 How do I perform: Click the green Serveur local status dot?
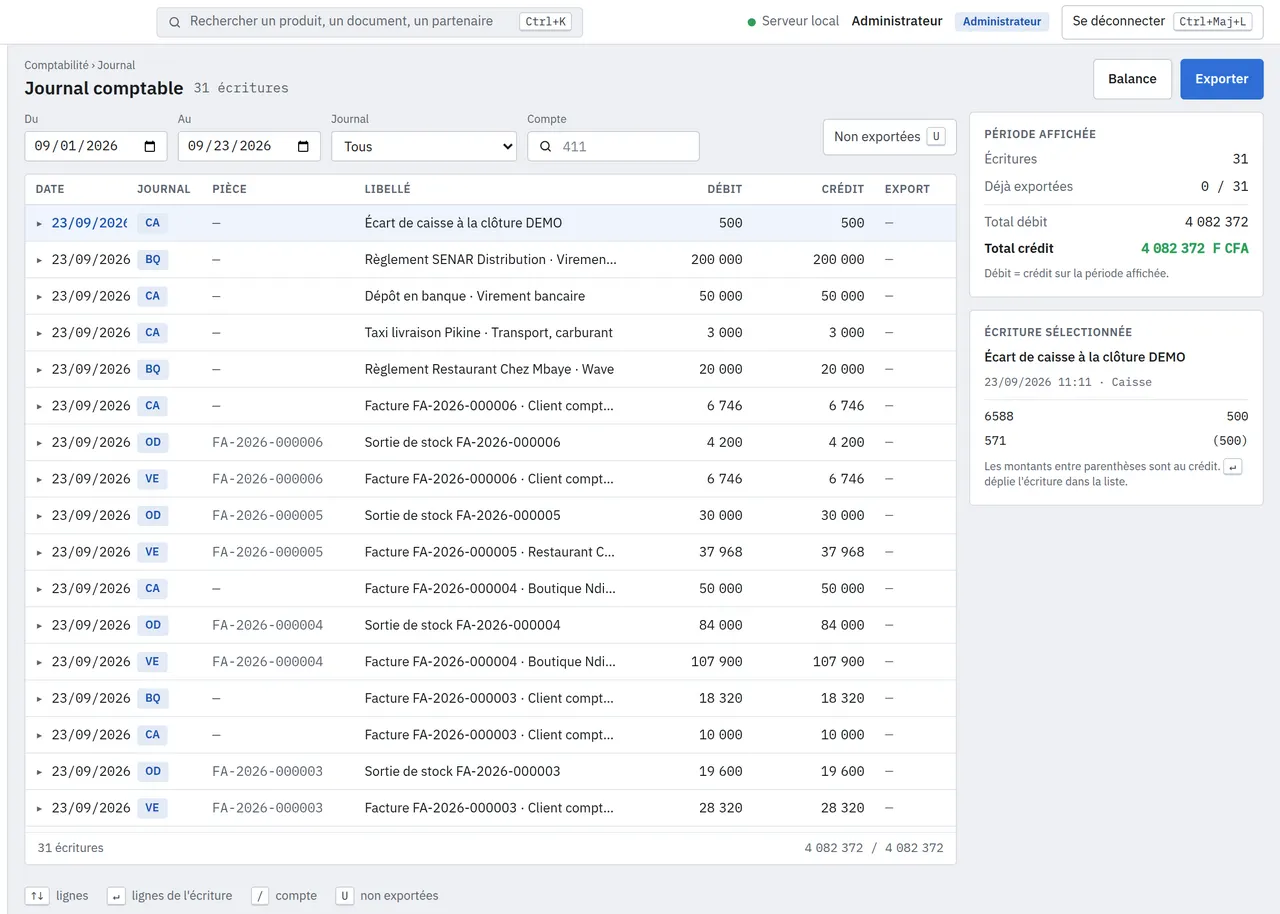coord(752,22)
